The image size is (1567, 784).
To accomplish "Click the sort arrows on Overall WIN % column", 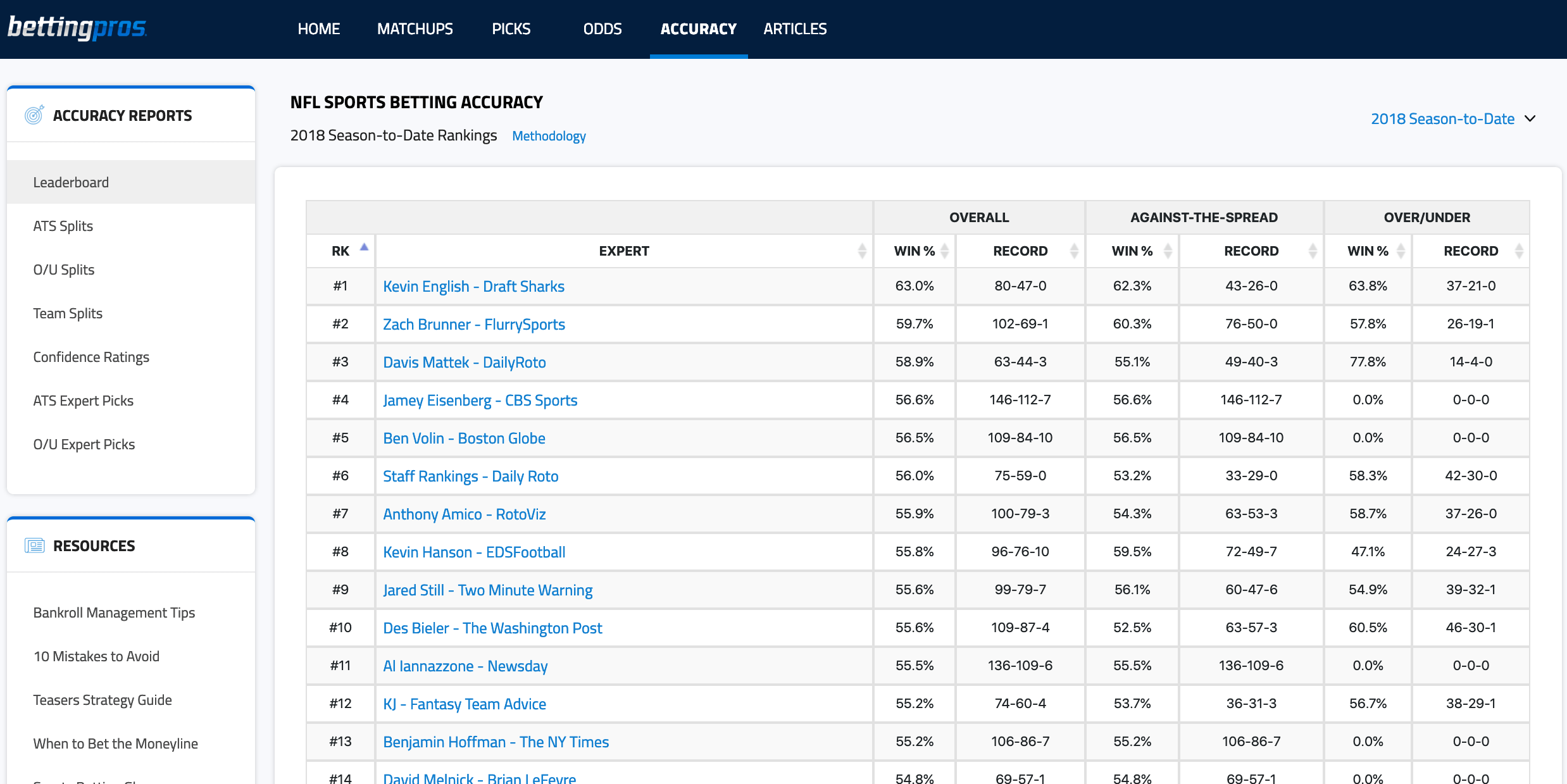I will click(944, 251).
